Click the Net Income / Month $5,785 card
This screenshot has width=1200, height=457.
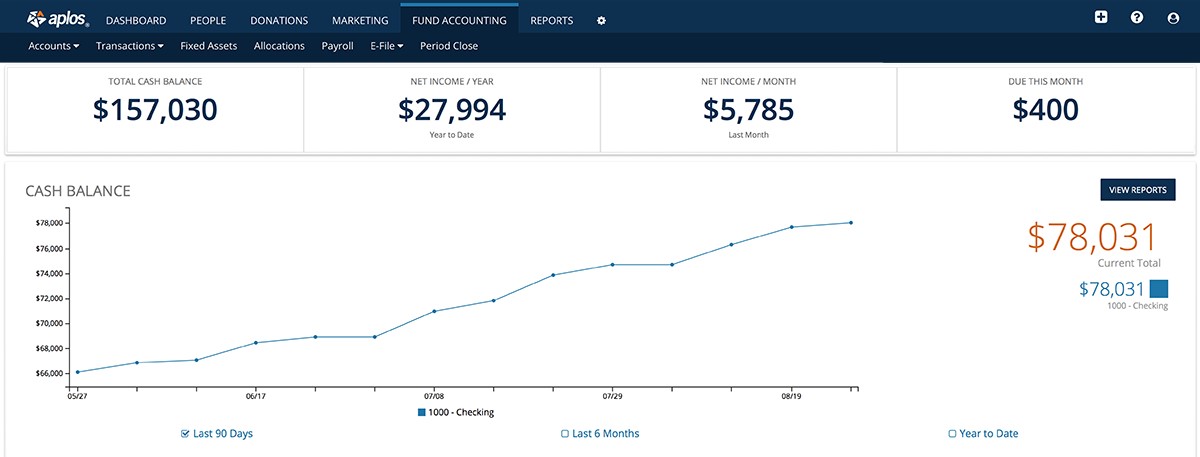(748, 110)
